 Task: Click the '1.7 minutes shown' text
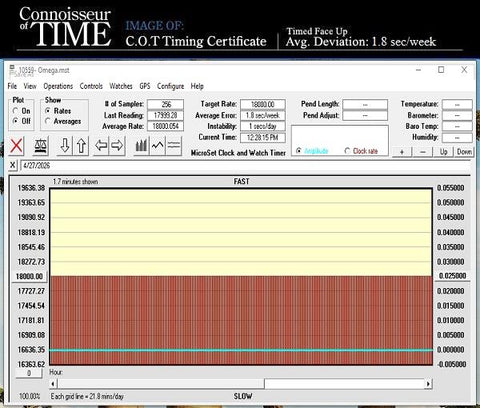[x=75, y=181]
